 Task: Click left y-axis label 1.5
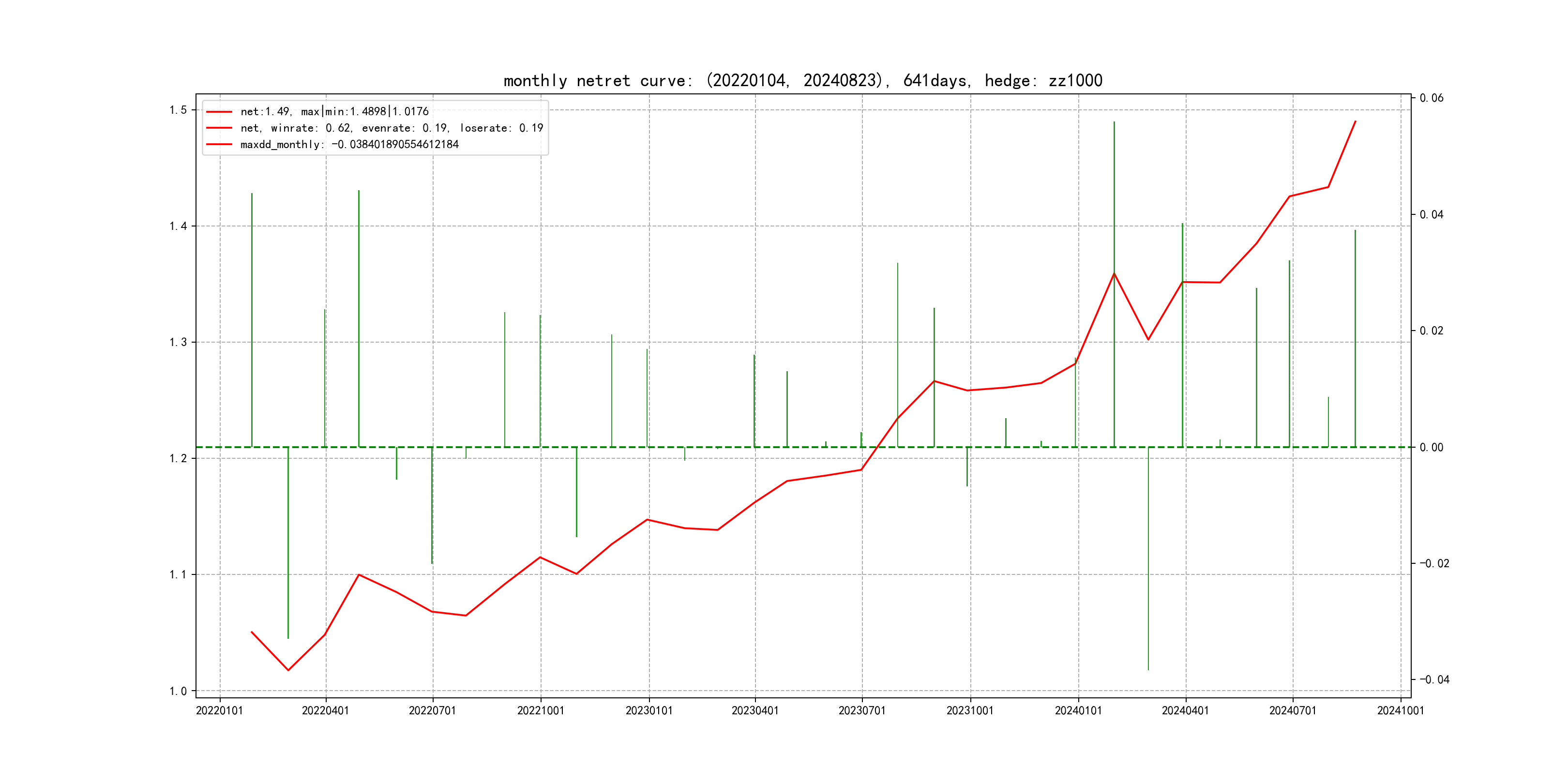click(178, 110)
